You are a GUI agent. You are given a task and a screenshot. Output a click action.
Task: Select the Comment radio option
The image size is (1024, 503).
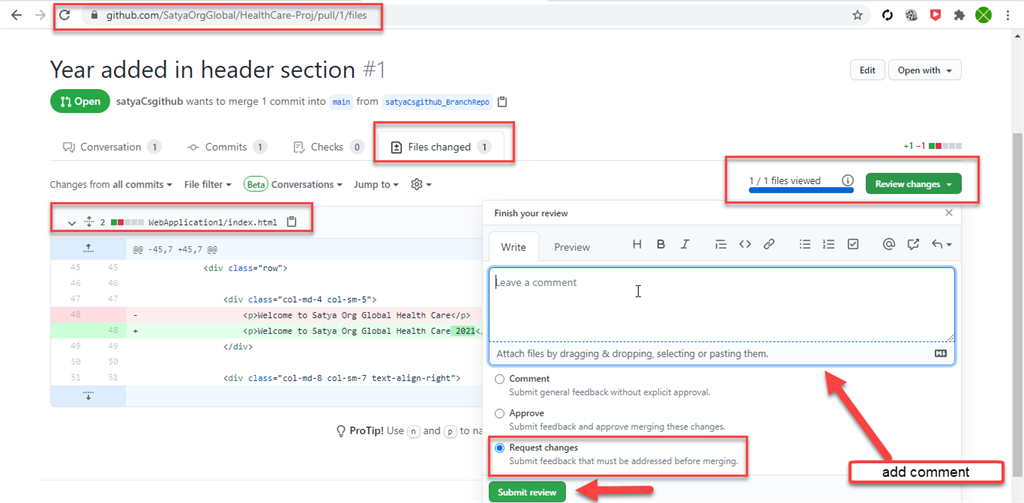pyautogui.click(x=500, y=379)
